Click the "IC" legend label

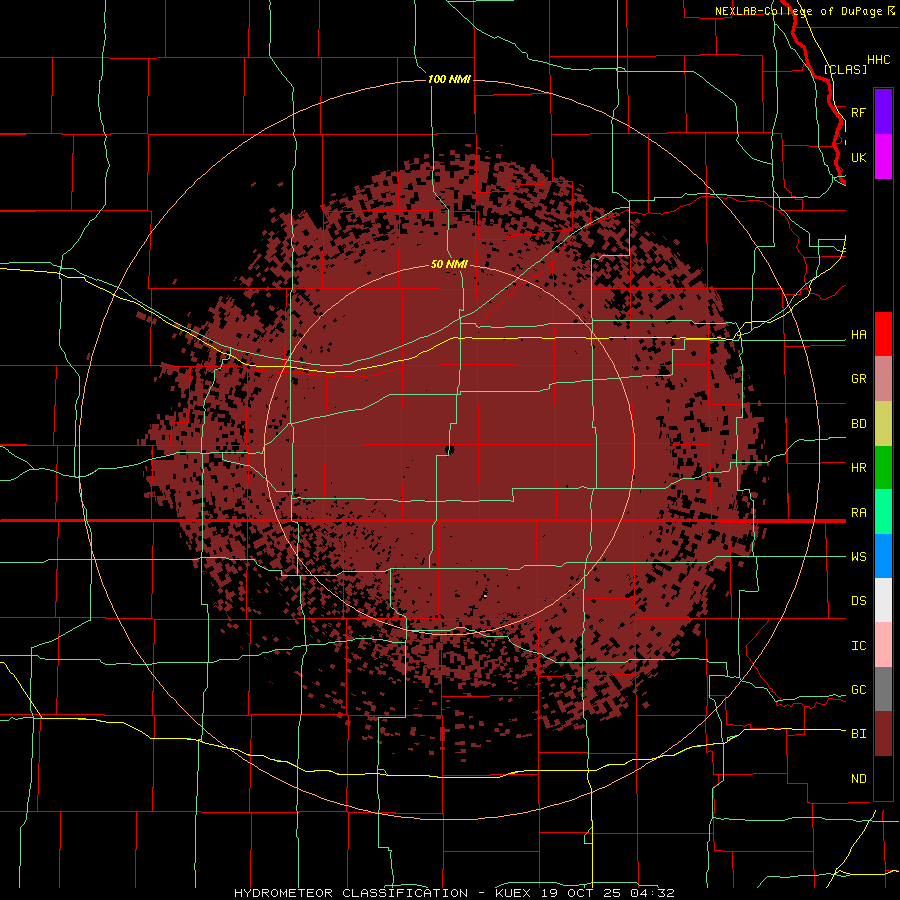[858, 646]
